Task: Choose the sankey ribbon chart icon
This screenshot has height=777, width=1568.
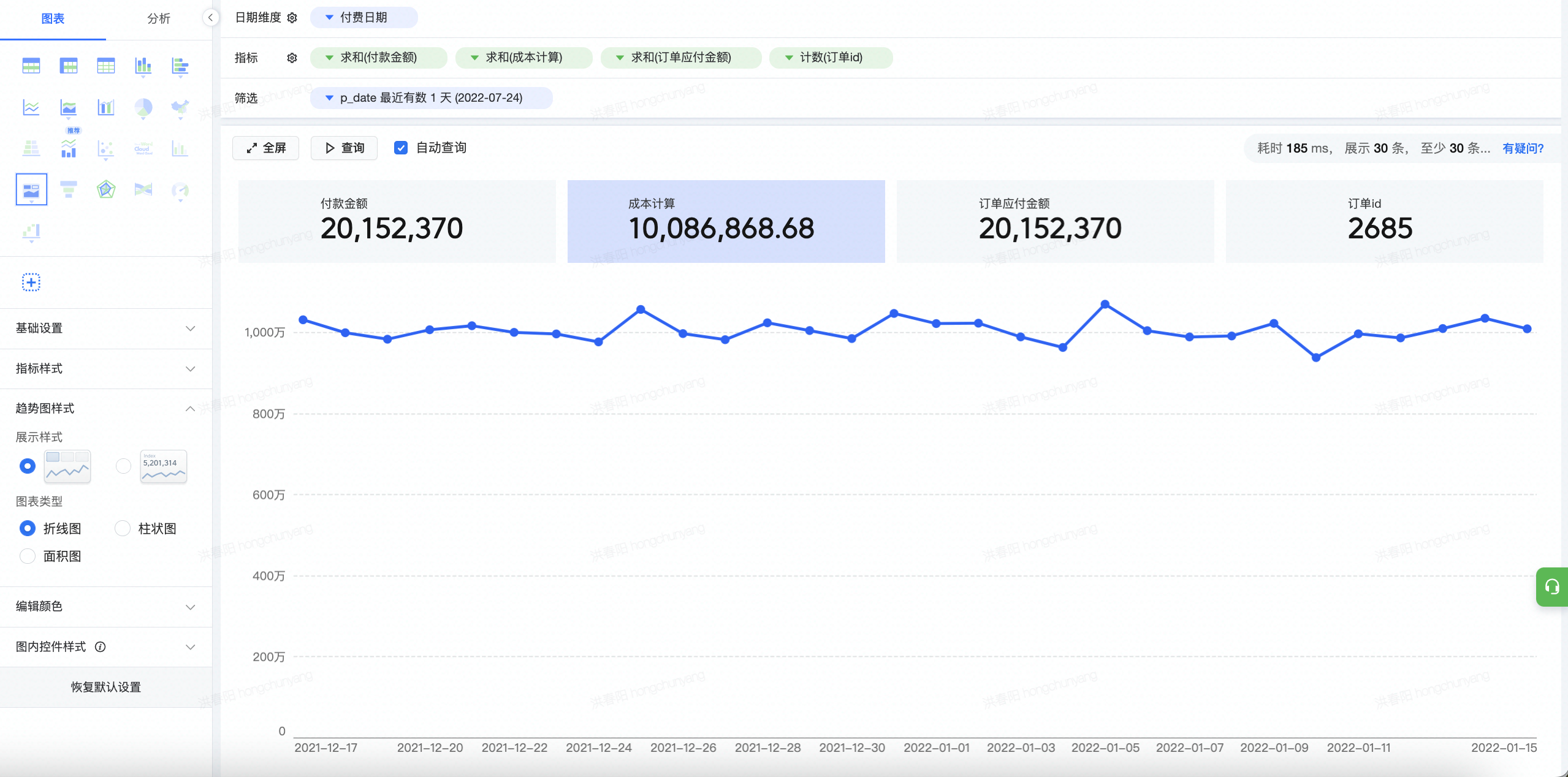Action: [x=143, y=189]
